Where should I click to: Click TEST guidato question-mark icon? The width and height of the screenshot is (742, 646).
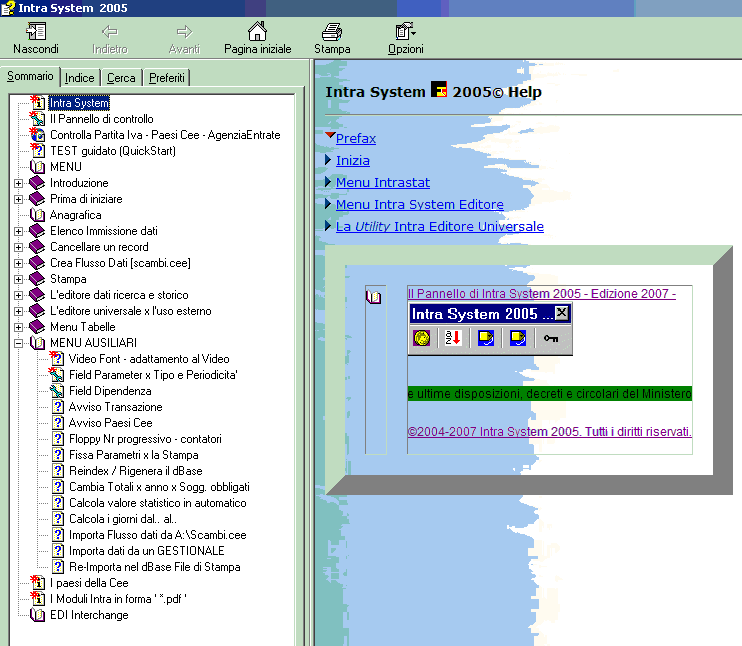(38, 150)
